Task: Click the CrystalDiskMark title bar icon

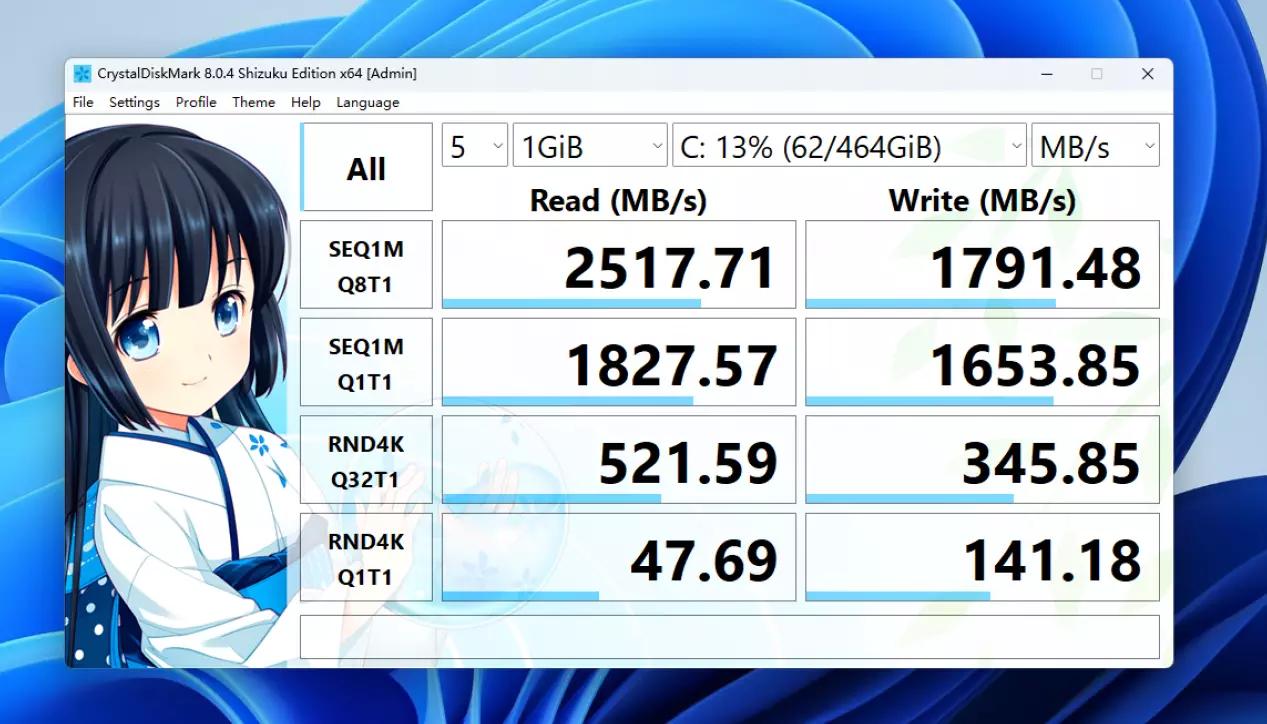Action: [x=82, y=74]
